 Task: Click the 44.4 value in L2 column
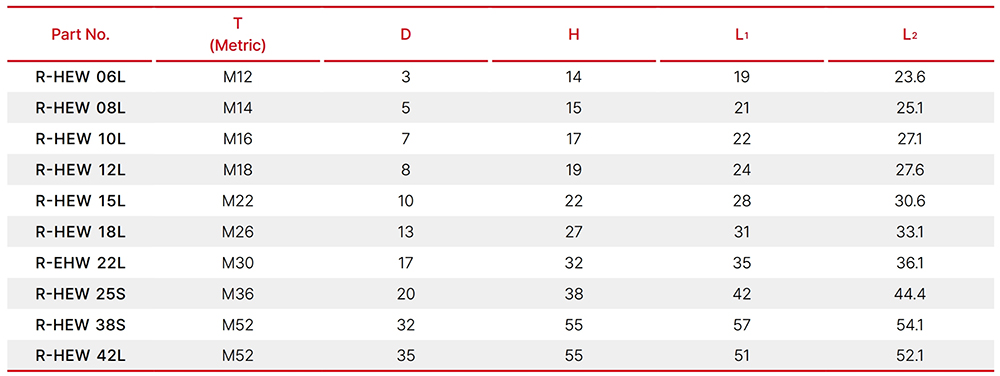pos(910,294)
